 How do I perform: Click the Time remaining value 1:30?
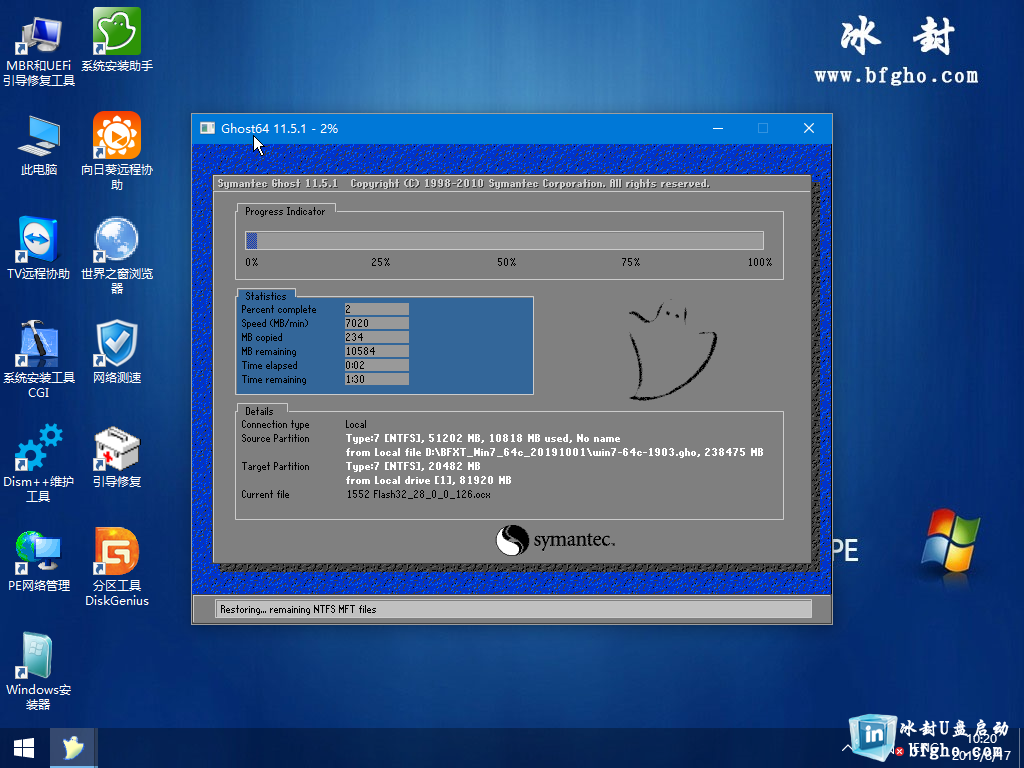(377, 379)
